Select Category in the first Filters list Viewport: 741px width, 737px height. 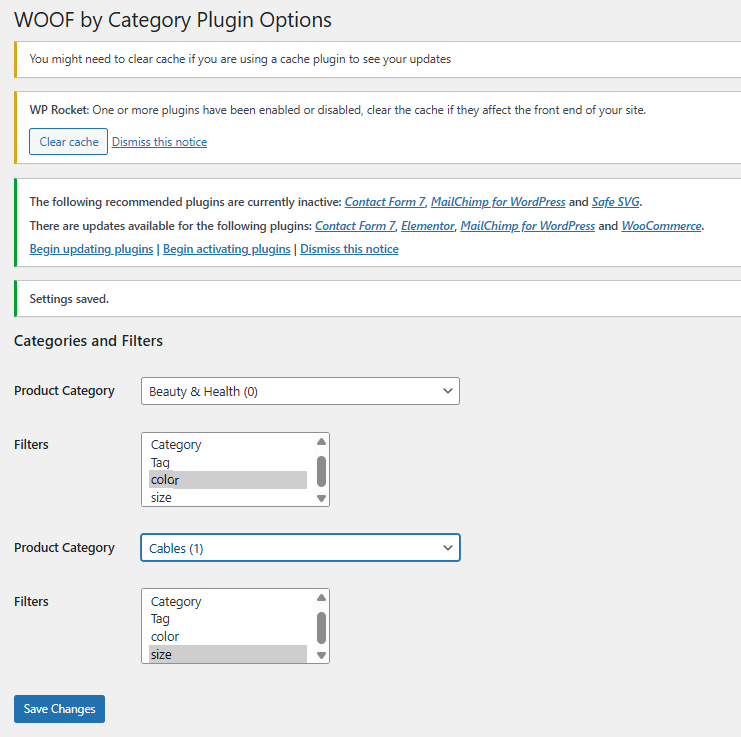pyautogui.click(x=176, y=445)
